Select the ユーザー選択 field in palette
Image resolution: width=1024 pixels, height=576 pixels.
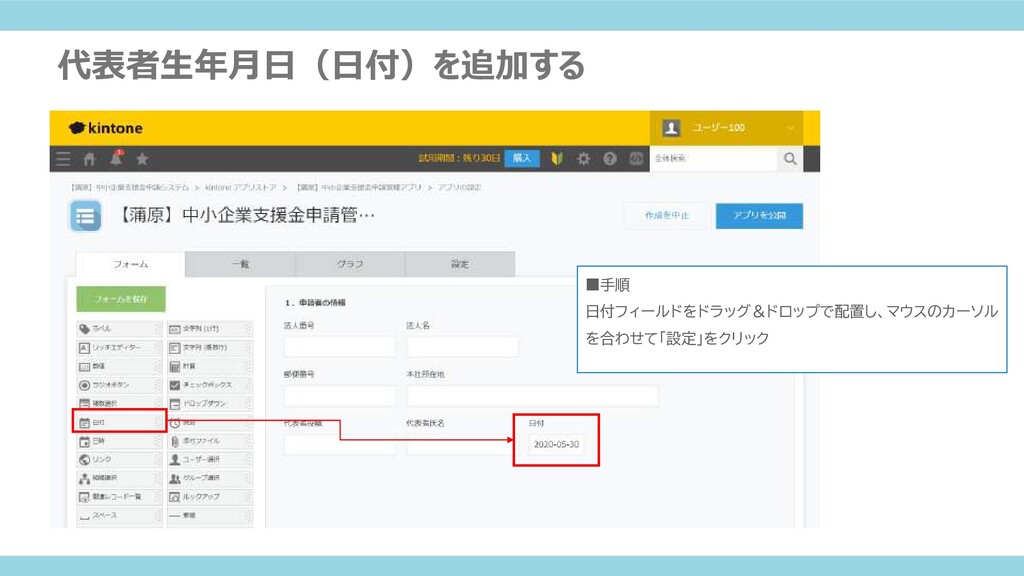coord(210,460)
